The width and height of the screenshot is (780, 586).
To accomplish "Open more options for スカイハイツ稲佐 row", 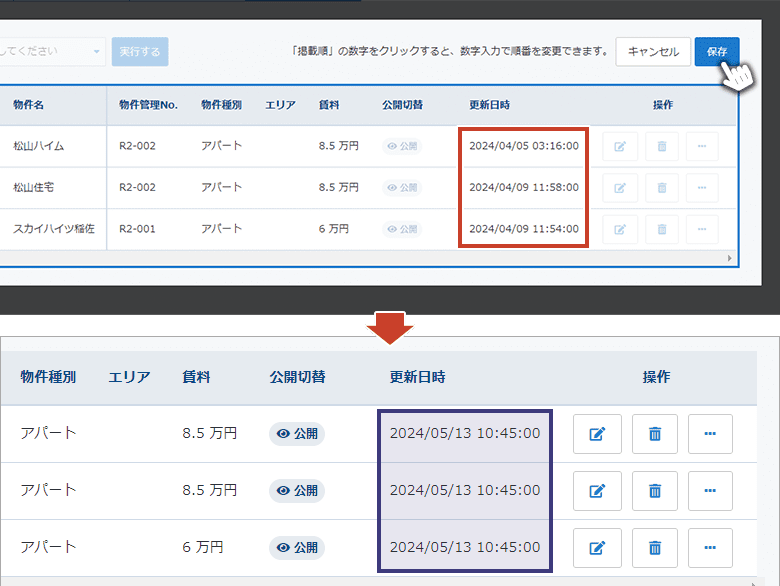I will point(701,229).
